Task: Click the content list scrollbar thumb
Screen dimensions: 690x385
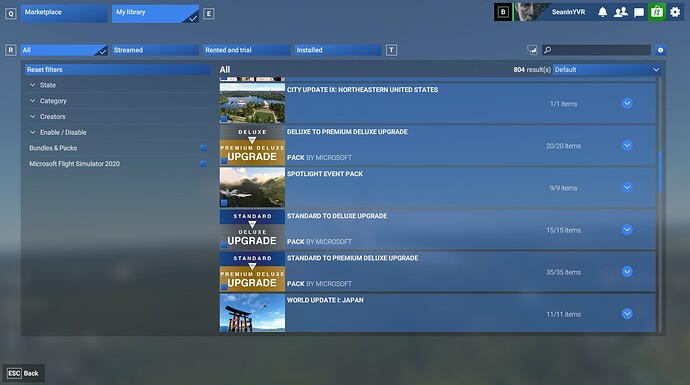Action: 660,172
